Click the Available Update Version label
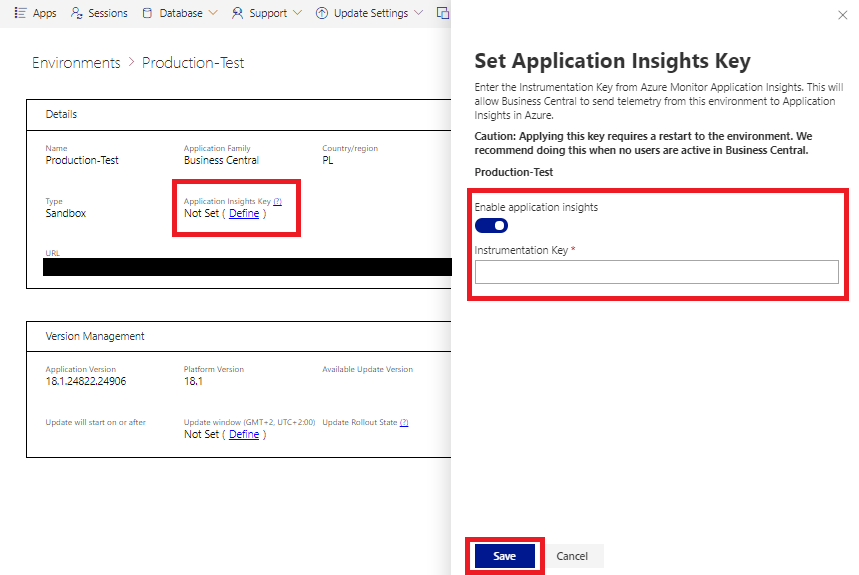The image size is (859, 575). click(368, 369)
